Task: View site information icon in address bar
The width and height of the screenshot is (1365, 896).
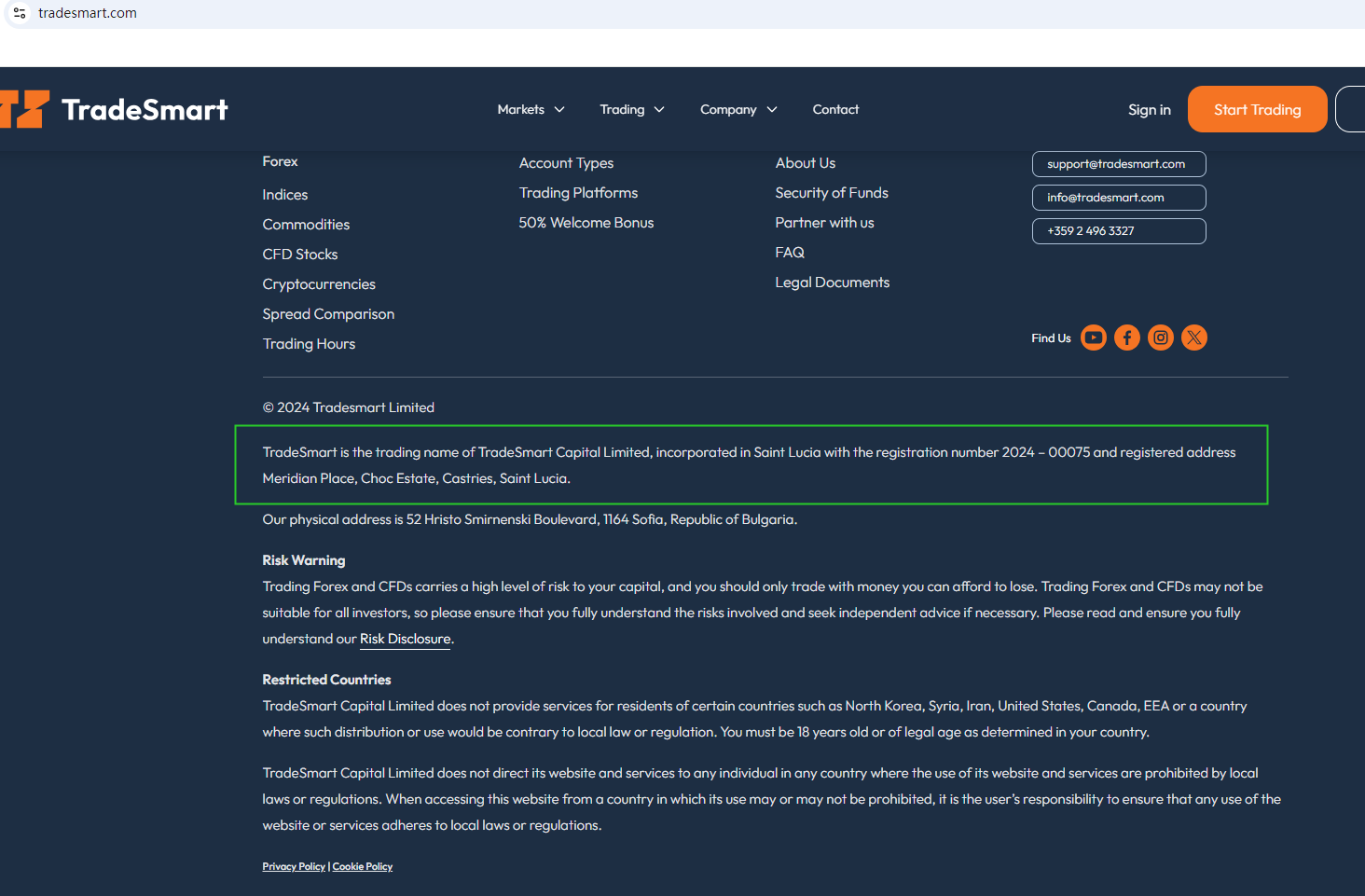Action: 20,13
